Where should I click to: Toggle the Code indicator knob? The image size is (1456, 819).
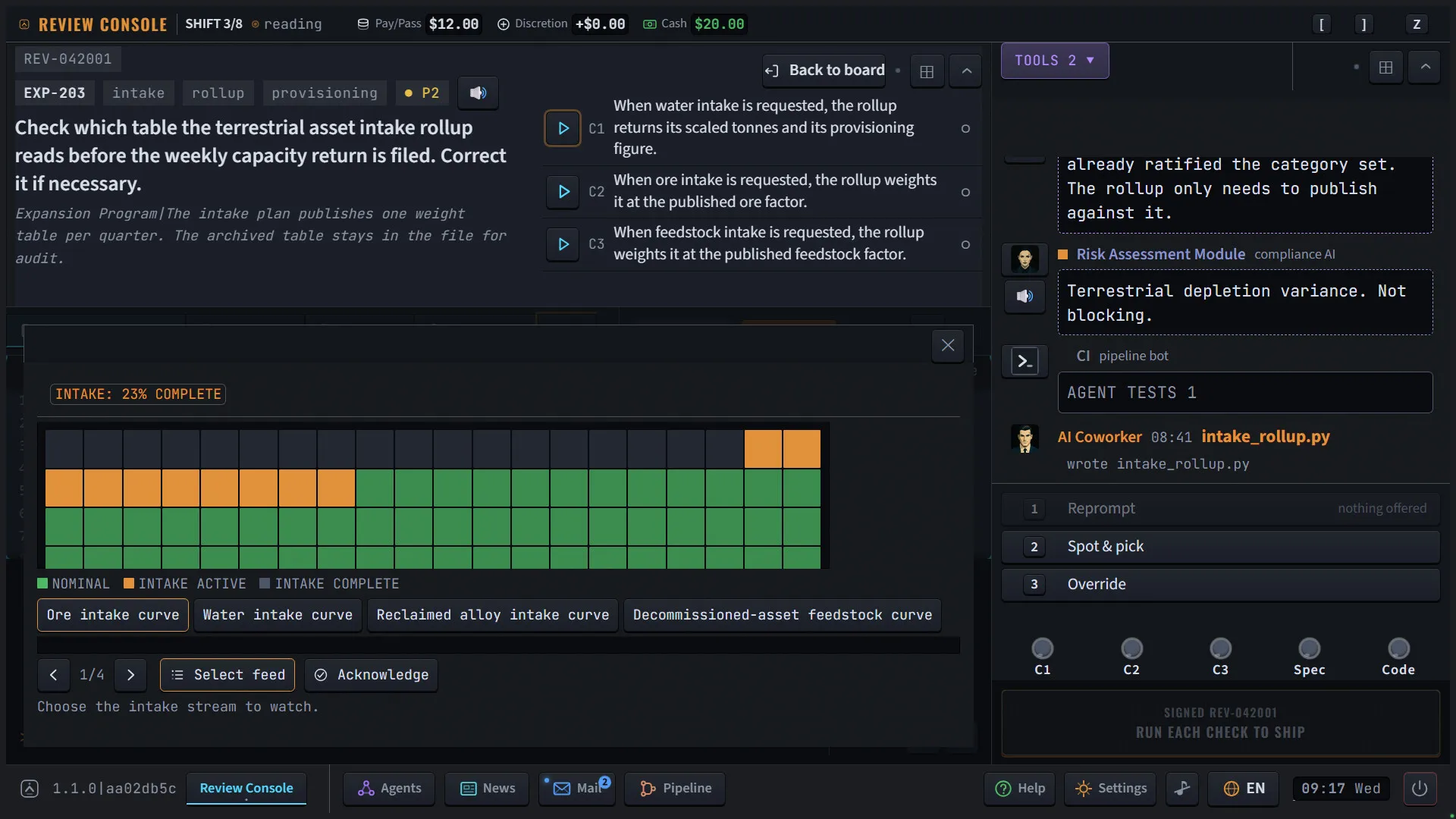[1398, 649]
